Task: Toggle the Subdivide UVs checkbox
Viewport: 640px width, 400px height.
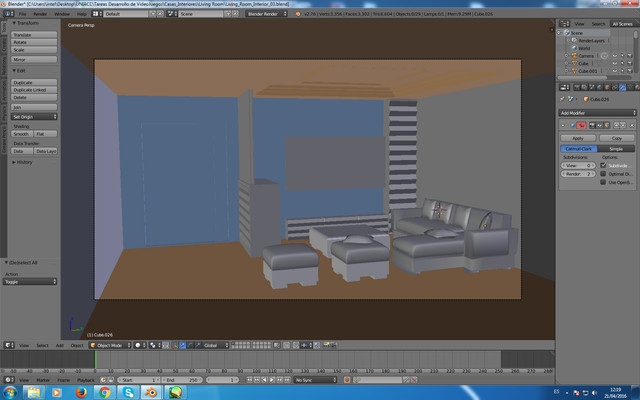Action: 603,165
